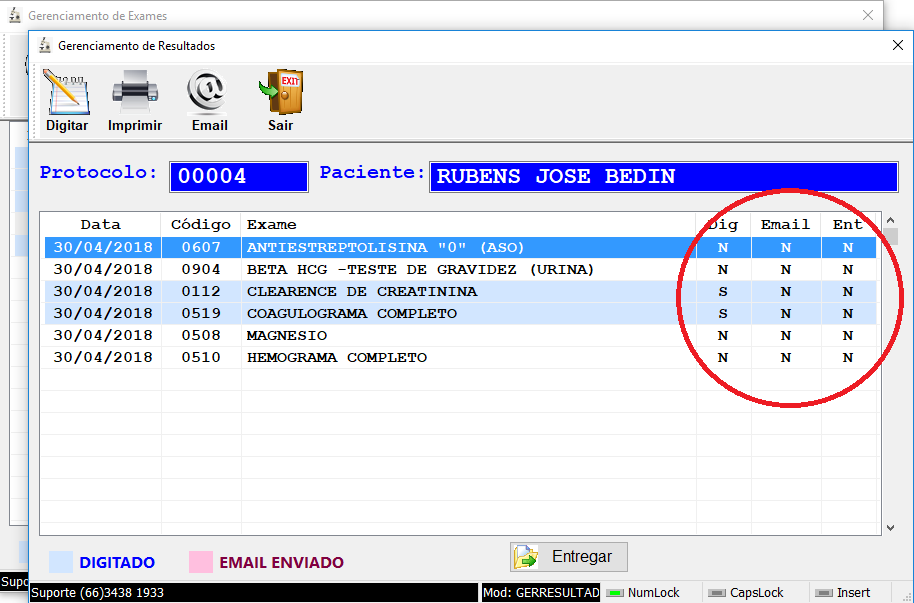The image size is (914, 603).
Task: Click the Data column header
Action: (x=101, y=225)
